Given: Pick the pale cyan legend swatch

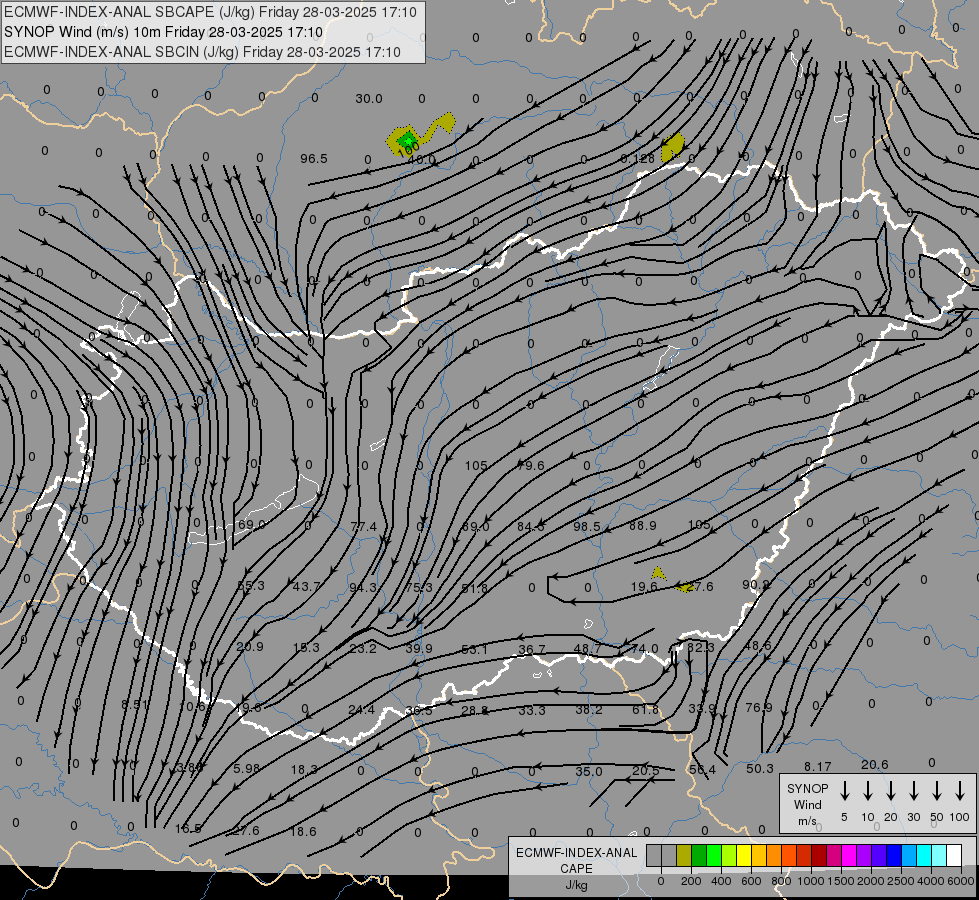Looking at the screenshot, I should (938, 855).
